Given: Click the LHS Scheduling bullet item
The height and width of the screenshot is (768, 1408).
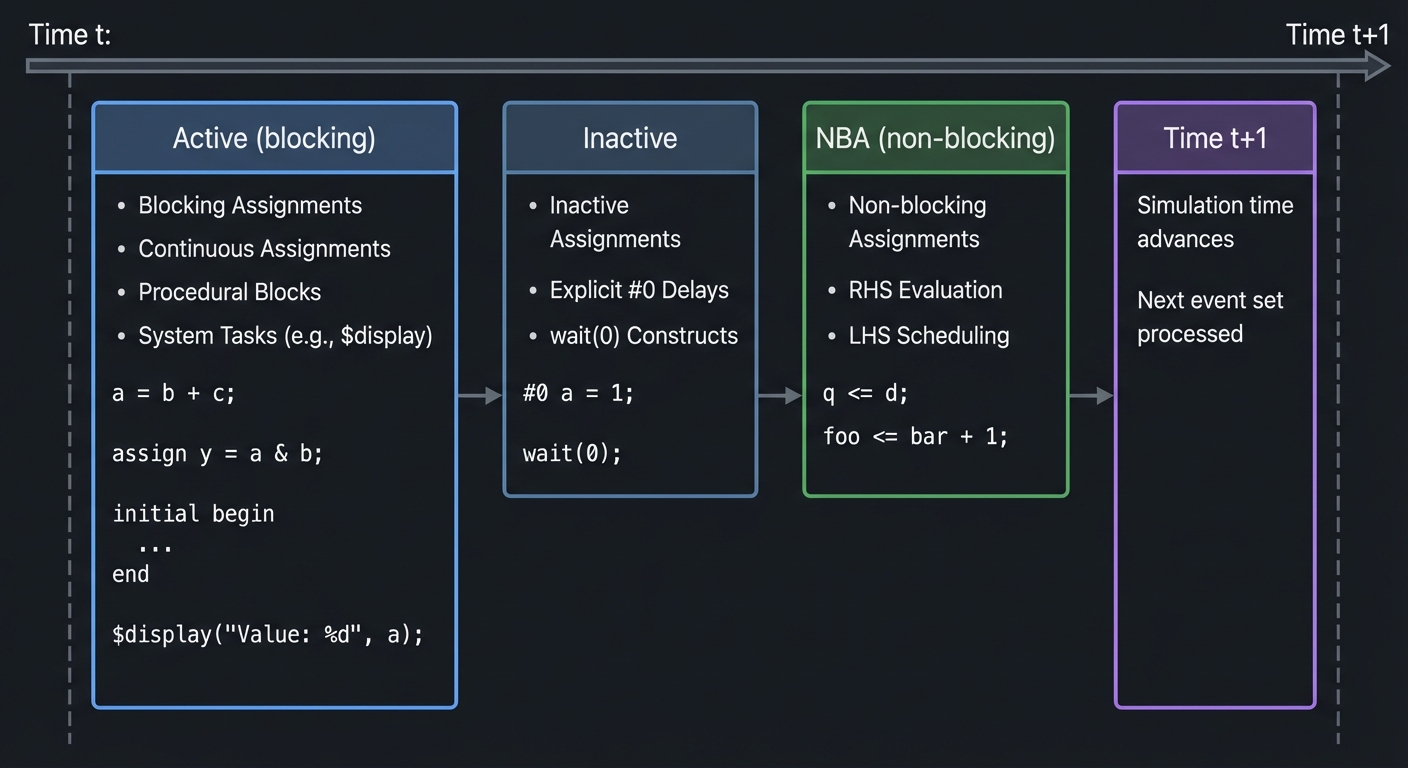Looking at the screenshot, I should point(831,336).
